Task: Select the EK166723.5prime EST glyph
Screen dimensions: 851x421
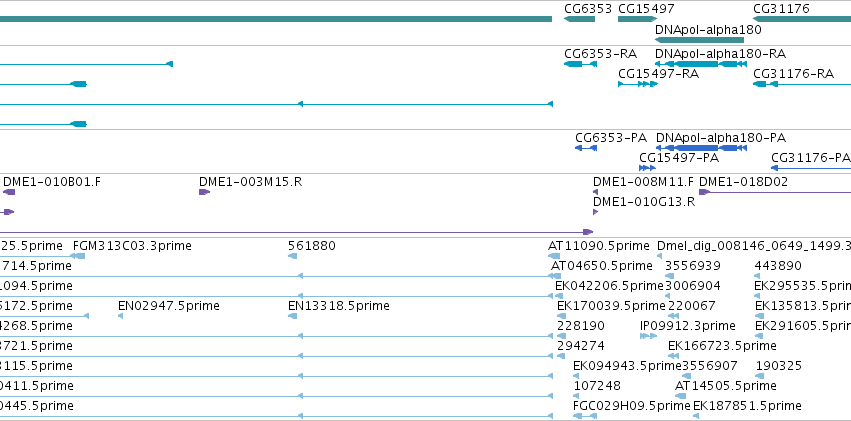Action: [674, 356]
